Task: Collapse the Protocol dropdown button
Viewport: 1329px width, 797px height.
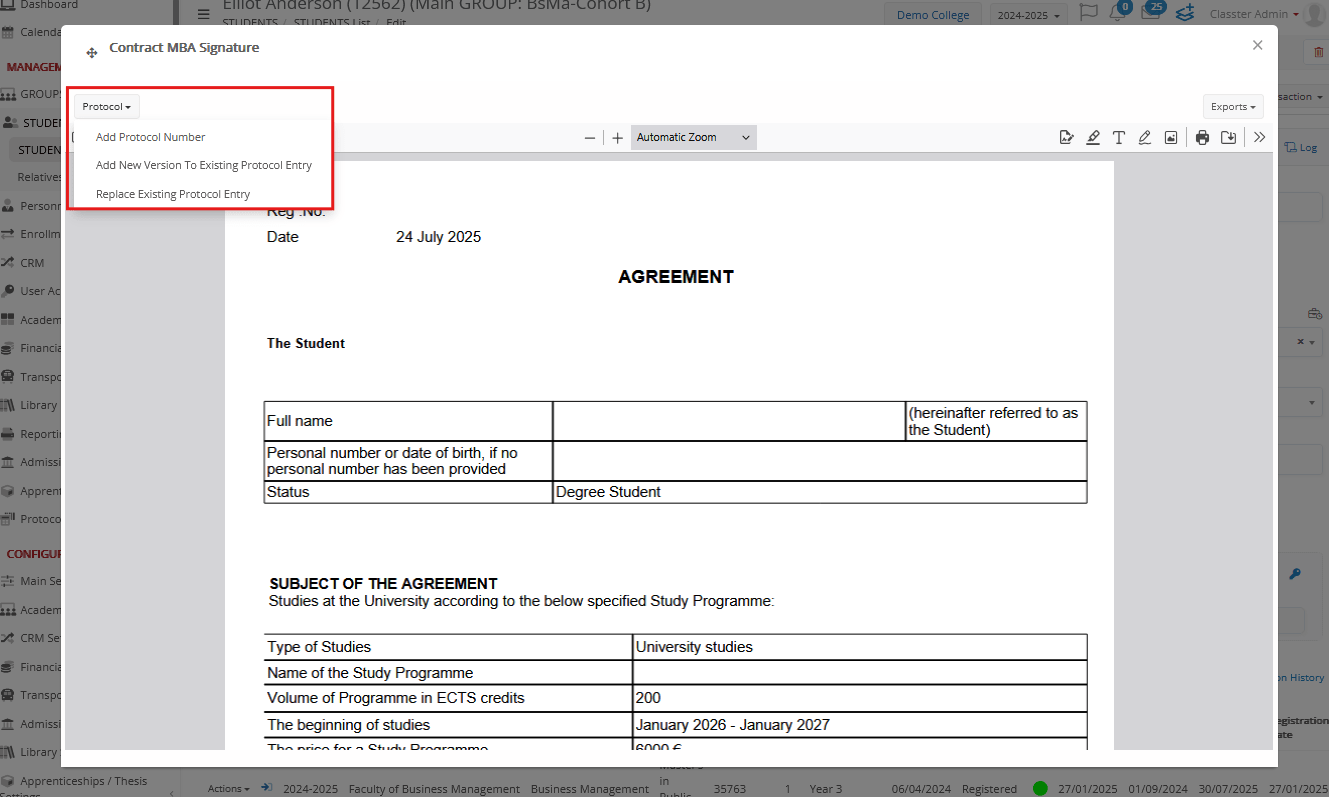Action: [x=106, y=106]
